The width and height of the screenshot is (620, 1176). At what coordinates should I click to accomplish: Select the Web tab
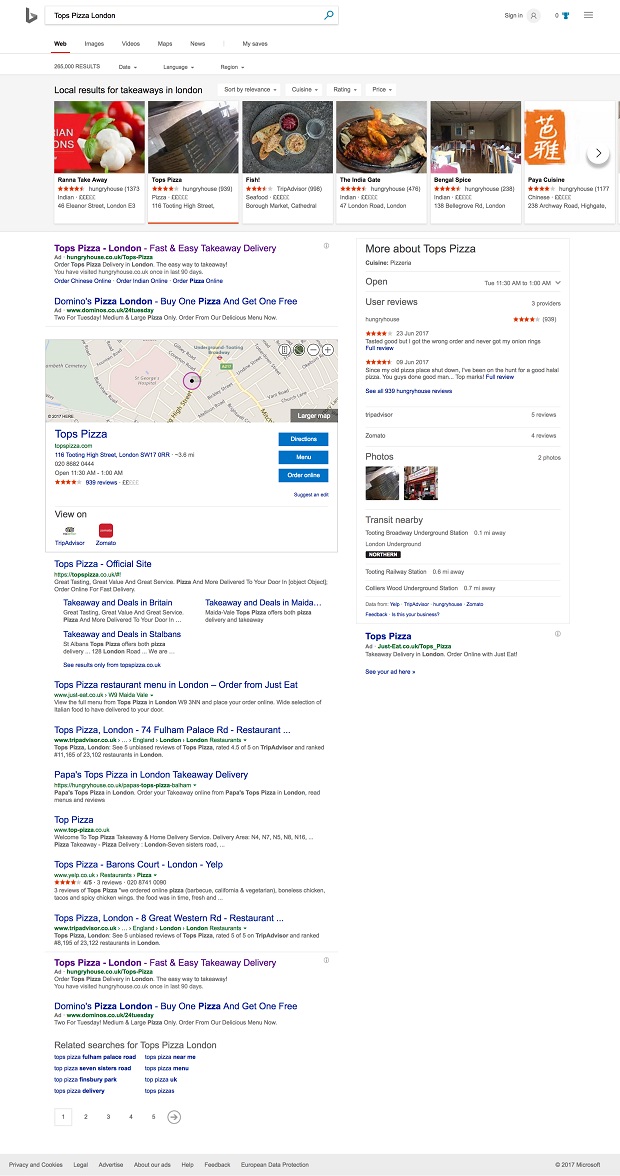pyautogui.click(x=59, y=44)
